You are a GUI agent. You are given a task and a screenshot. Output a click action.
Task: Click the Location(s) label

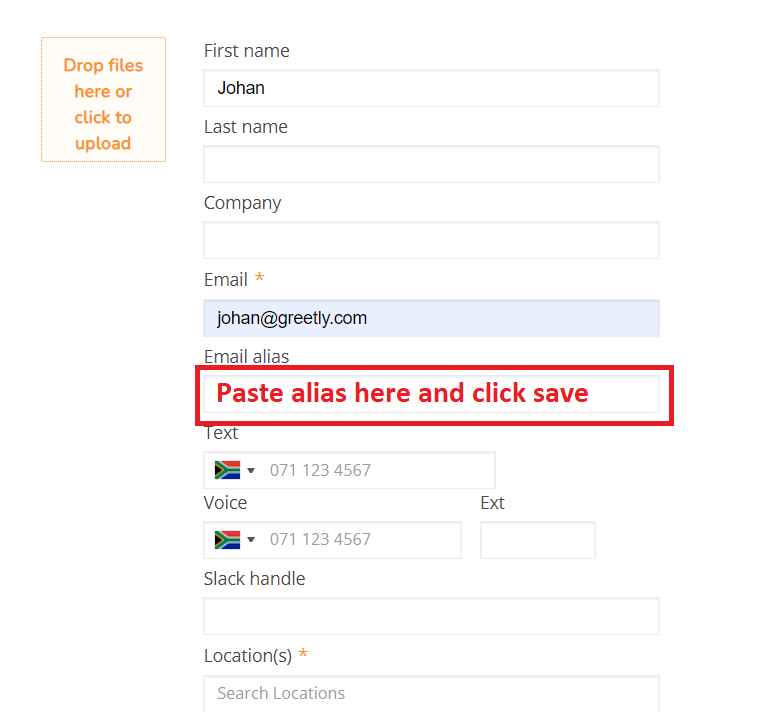tap(248, 656)
